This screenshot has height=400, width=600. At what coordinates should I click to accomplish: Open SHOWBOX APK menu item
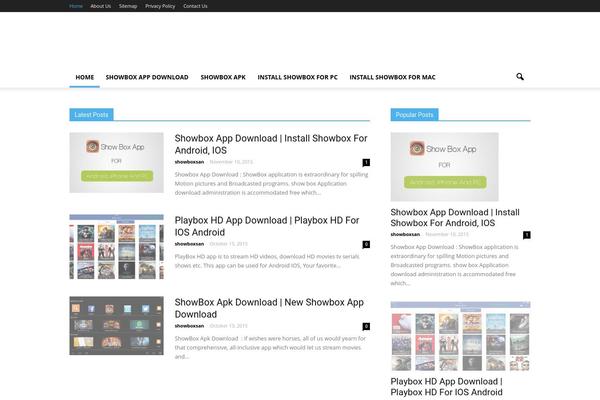(223, 77)
